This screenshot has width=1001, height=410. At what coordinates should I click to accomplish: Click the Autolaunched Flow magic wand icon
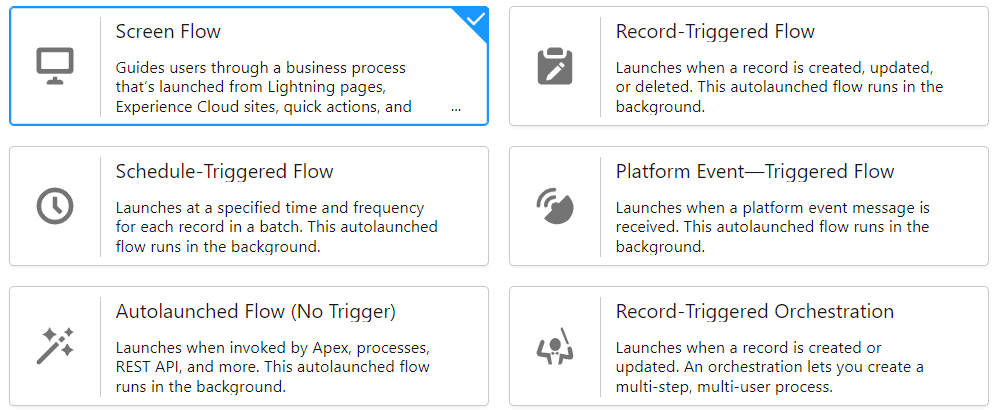pos(55,346)
